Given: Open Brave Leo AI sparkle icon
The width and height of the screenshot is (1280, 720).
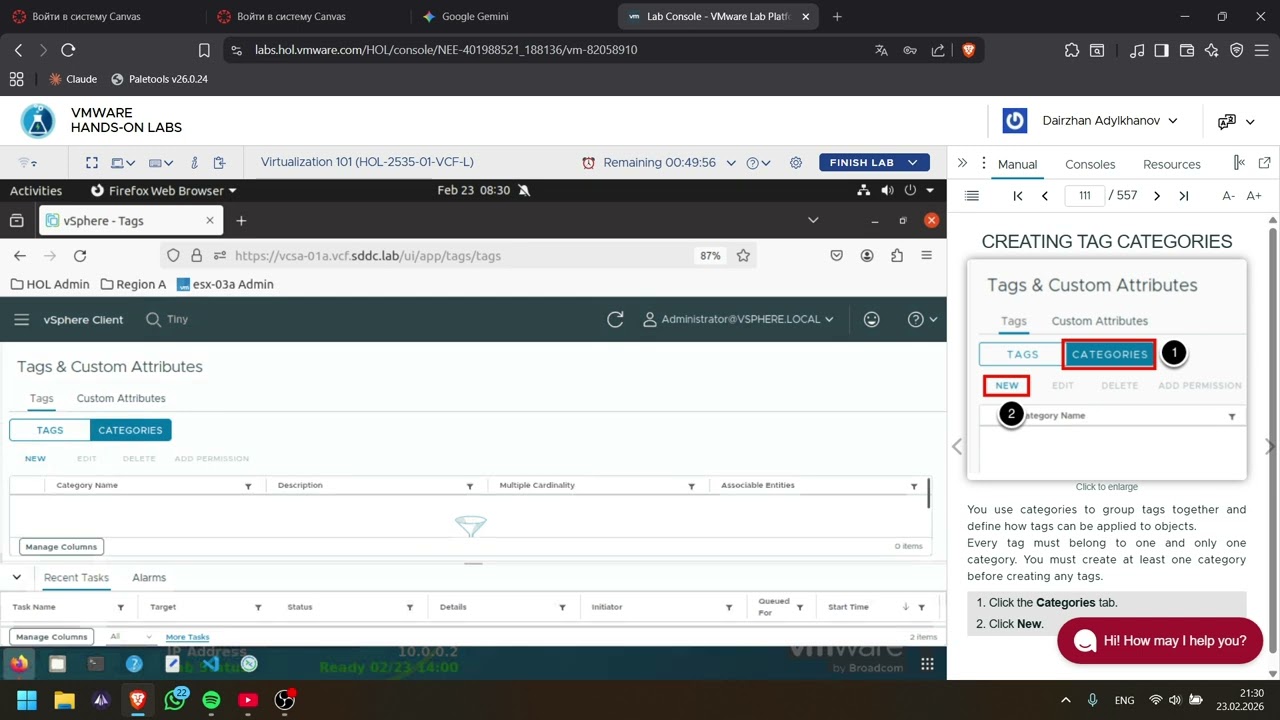Looking at the screenshot, I should point(1212,50).
